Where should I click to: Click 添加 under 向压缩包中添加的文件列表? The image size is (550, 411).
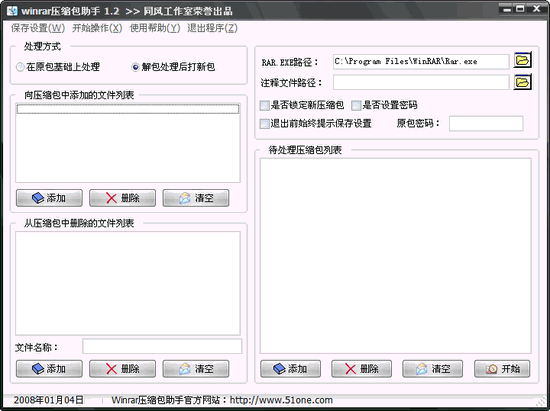click(49, 198)
